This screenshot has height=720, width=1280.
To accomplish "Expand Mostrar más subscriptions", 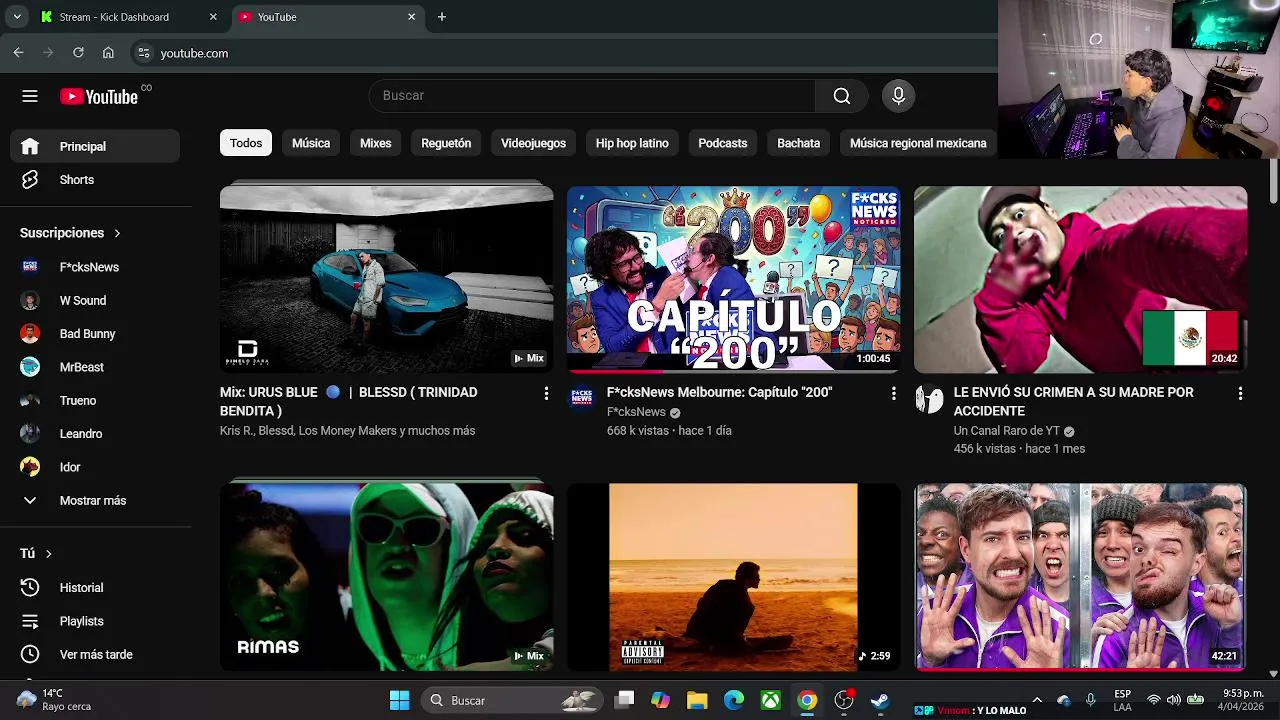I will point(95,500).
